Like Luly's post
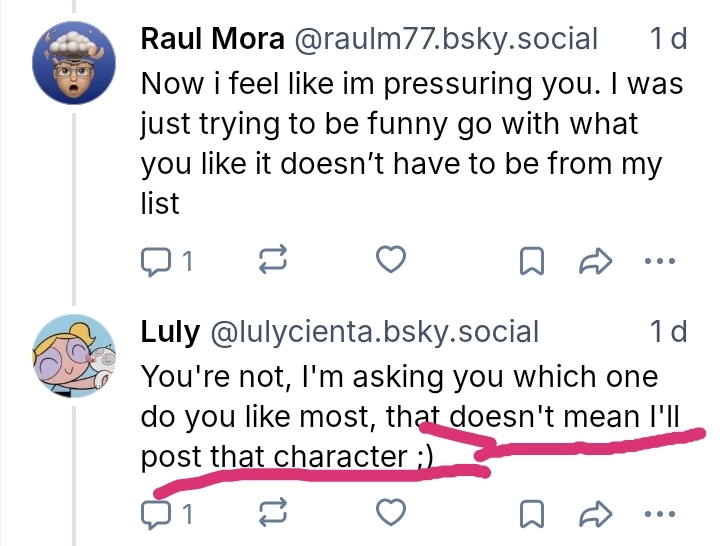 point(390,515)
